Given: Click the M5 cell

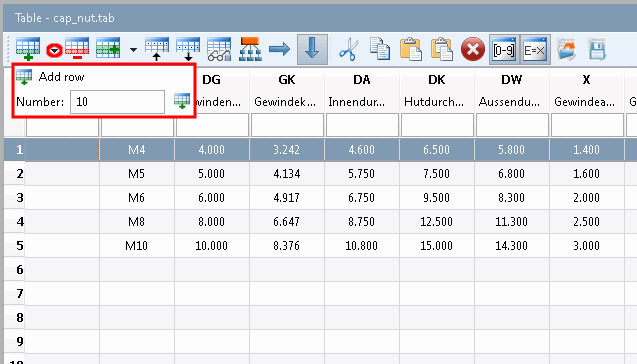Looking at the screenshot, I should pos(137,174).
